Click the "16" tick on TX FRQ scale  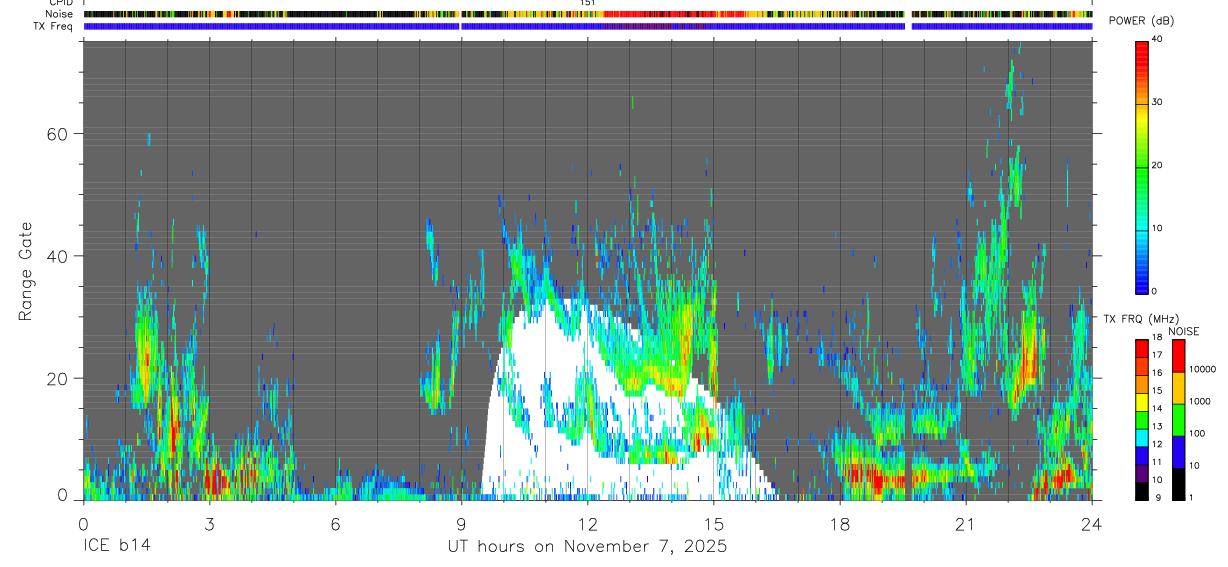pyautogui.click(x=1157, y=373)
